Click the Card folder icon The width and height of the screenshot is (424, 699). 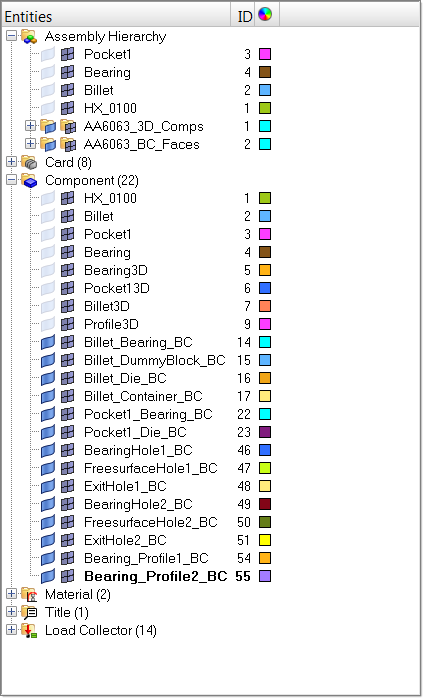[29, 163]
